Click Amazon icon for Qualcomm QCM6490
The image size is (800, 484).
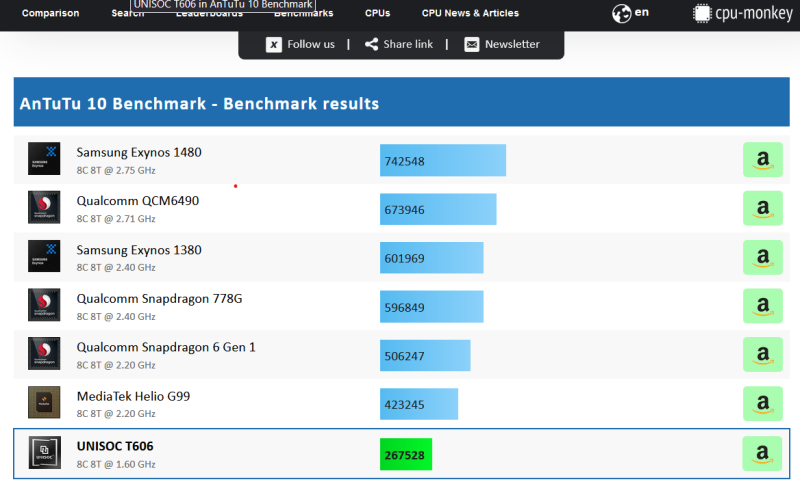[763, 208]
